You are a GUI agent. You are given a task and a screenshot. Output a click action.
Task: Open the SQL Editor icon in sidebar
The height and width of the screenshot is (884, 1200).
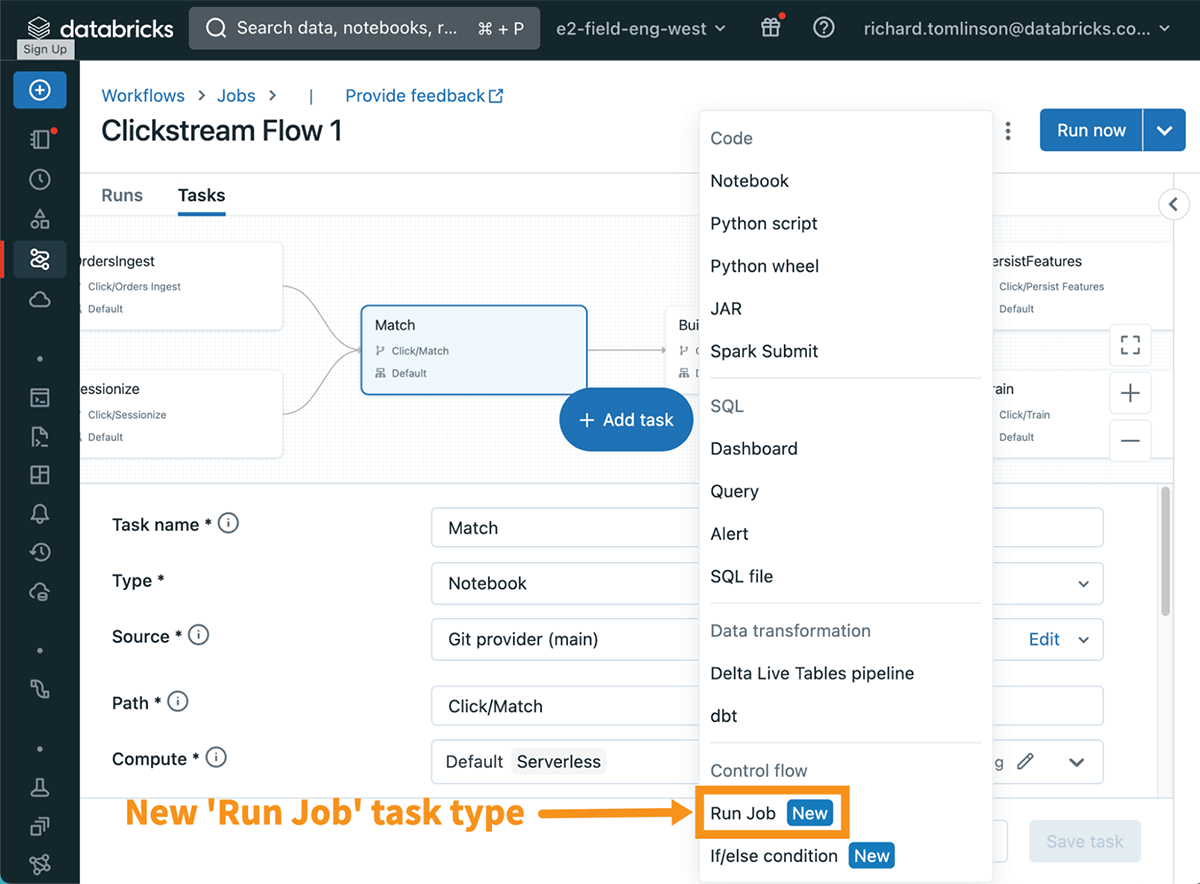point(40,397)
